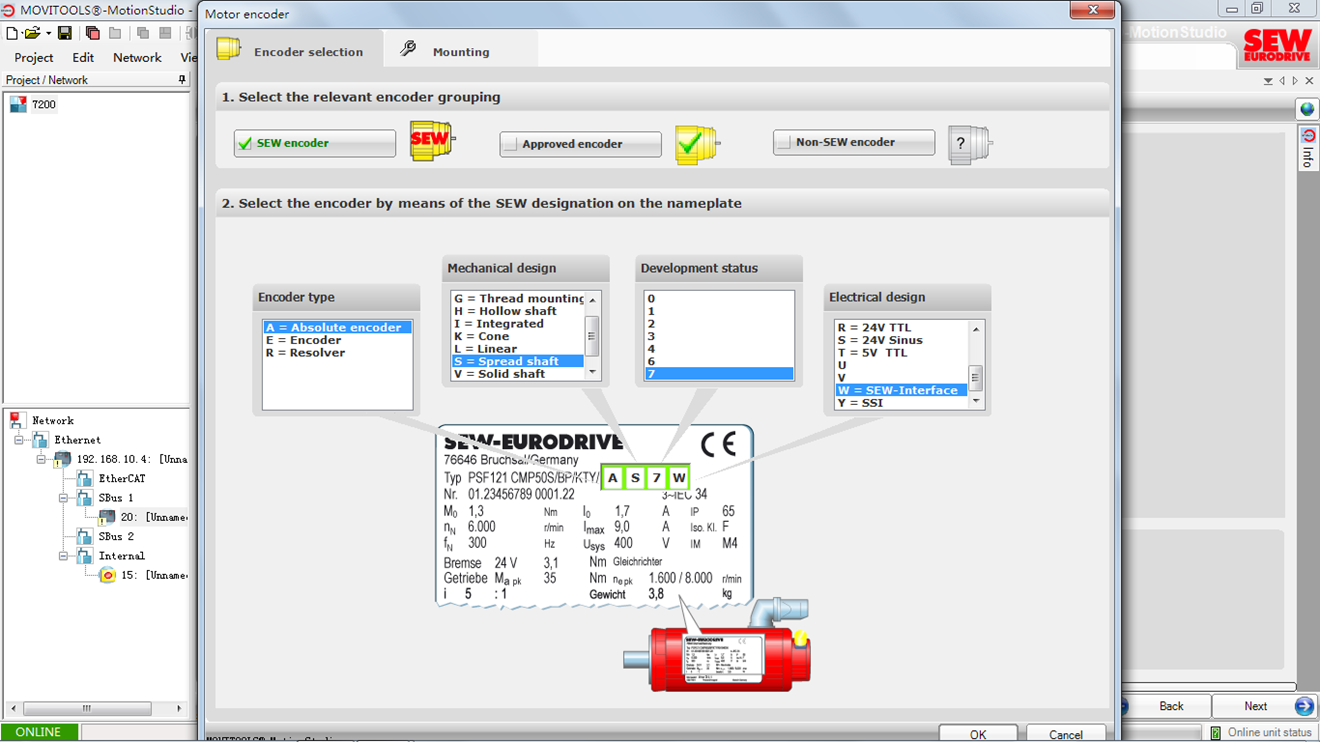Click the yellow SEW encoder motor icon
The width and height of the screenshot is (1320, 742).
coord(431,141)
